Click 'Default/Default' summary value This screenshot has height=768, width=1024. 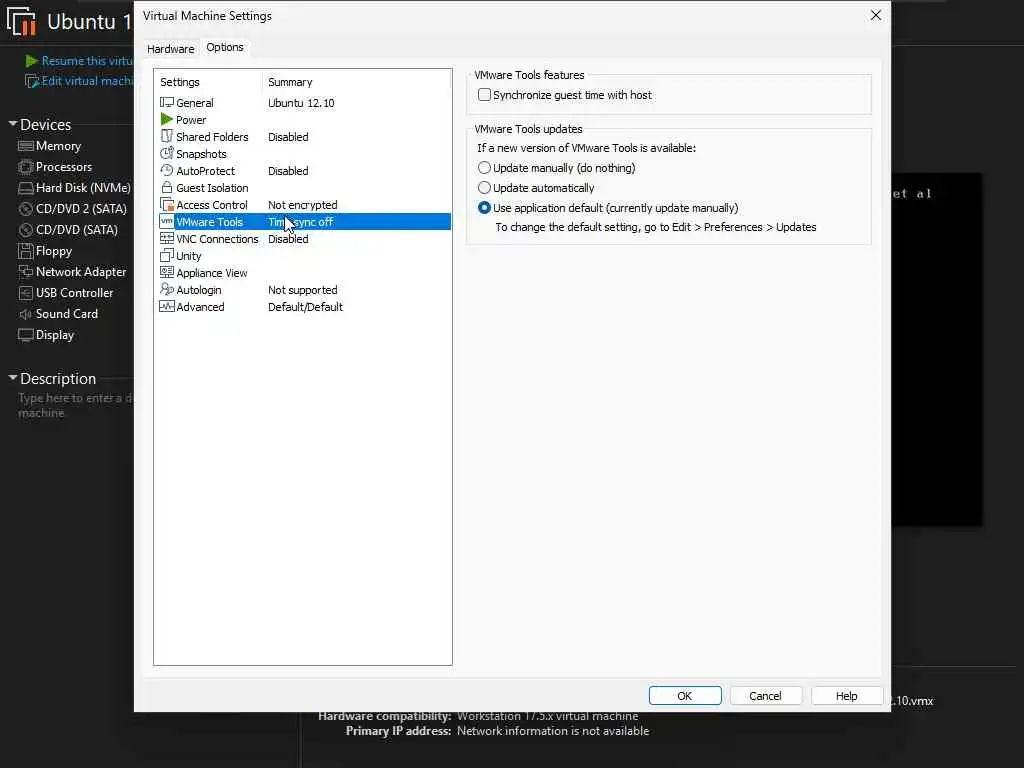(x=305, y=307)
